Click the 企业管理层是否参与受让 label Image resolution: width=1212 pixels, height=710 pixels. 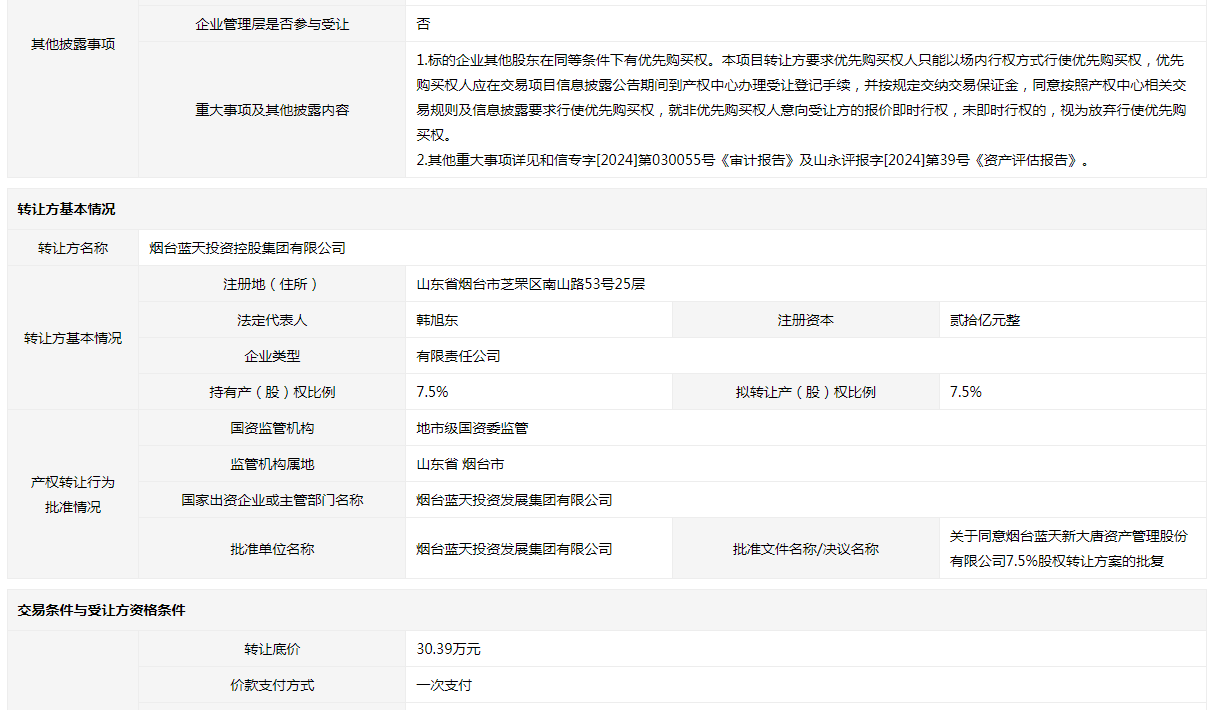pyautogui.click(x=272, y=23)
